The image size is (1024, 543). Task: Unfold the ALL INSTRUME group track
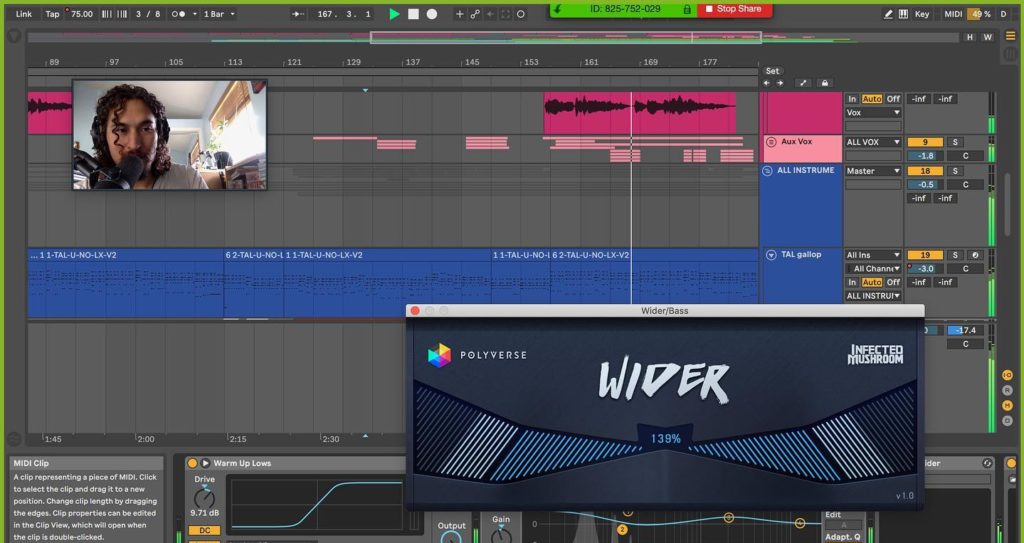(x=767, y=171)
